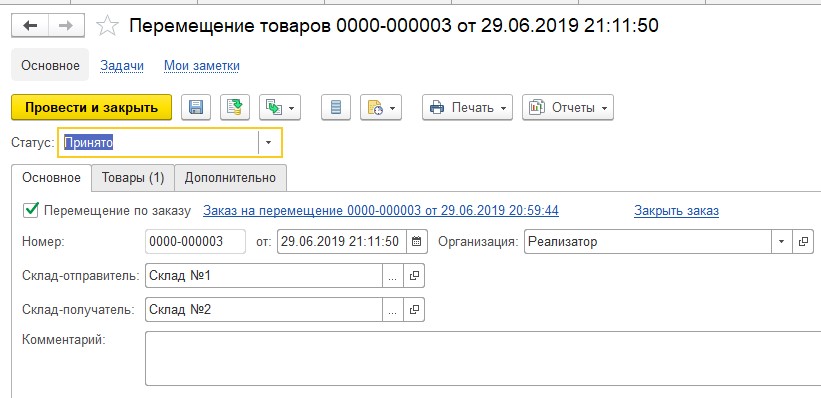Open the Заказ на перемещение 0000-000003 link

(381, 211)
